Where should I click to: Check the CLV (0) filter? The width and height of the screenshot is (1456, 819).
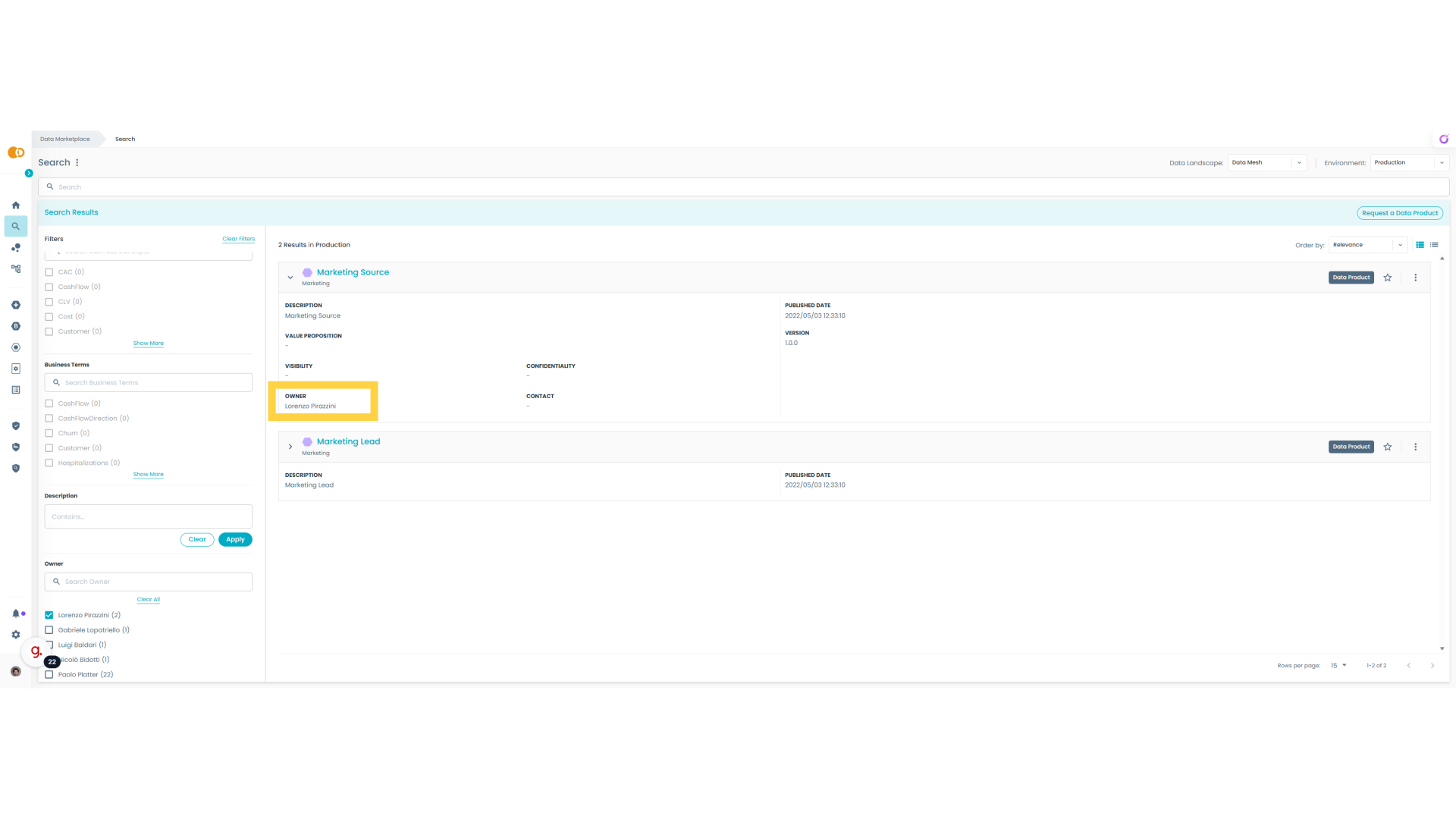coord(49,302)
